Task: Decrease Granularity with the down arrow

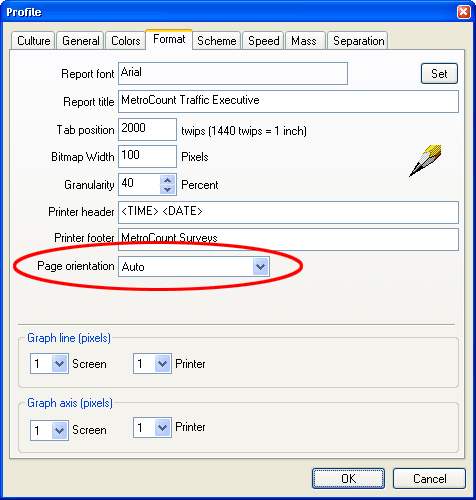Action: [167, 189]
